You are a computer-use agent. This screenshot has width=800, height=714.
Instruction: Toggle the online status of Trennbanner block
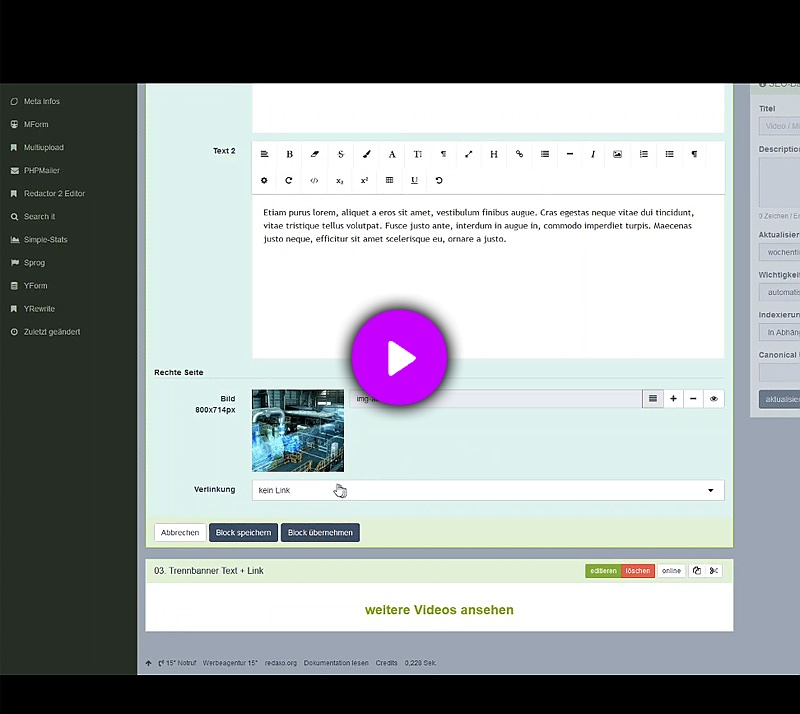click(x=671, y=571)
